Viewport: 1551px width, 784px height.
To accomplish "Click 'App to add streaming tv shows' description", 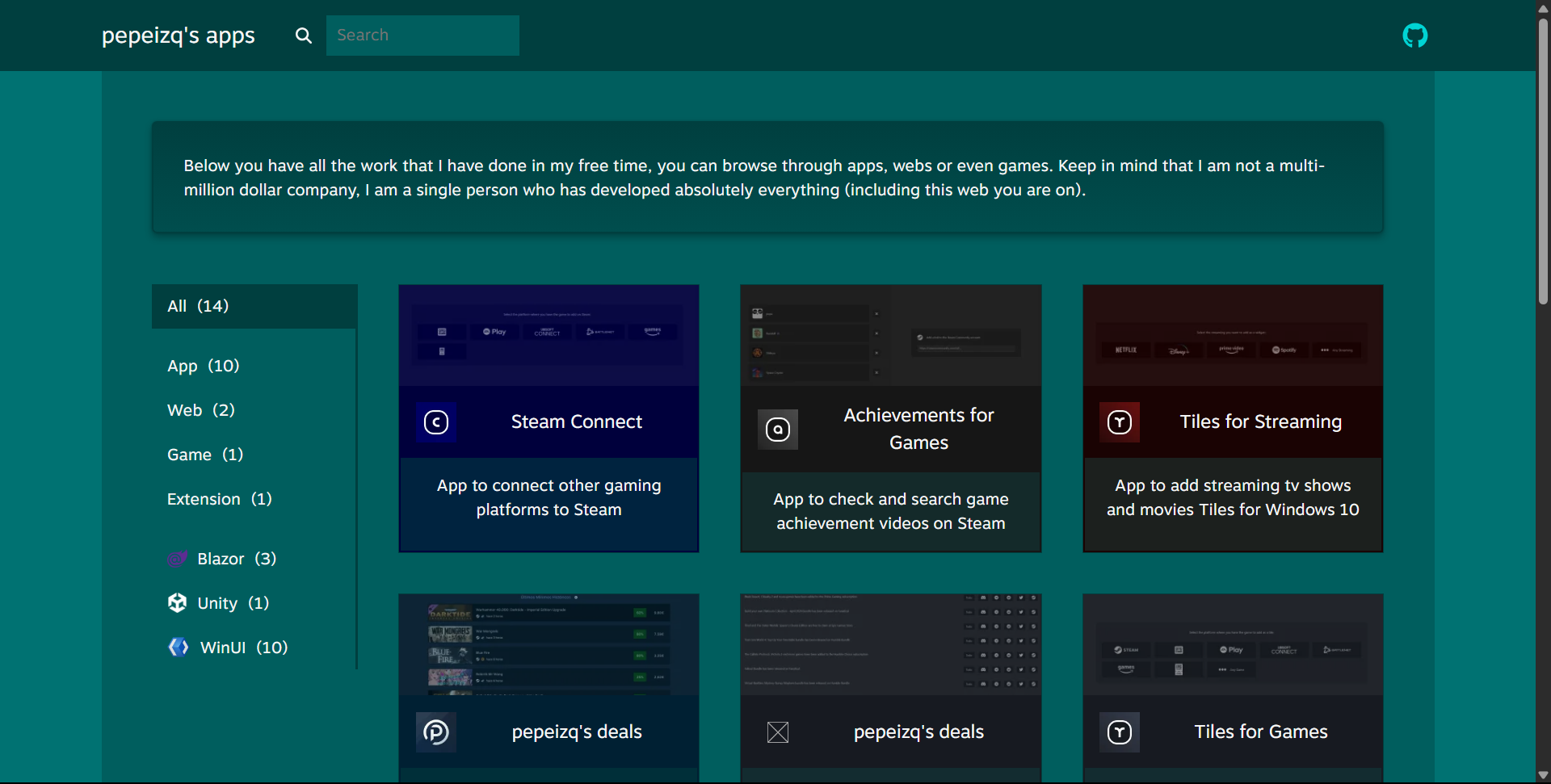I will [x=1233, y=497].
